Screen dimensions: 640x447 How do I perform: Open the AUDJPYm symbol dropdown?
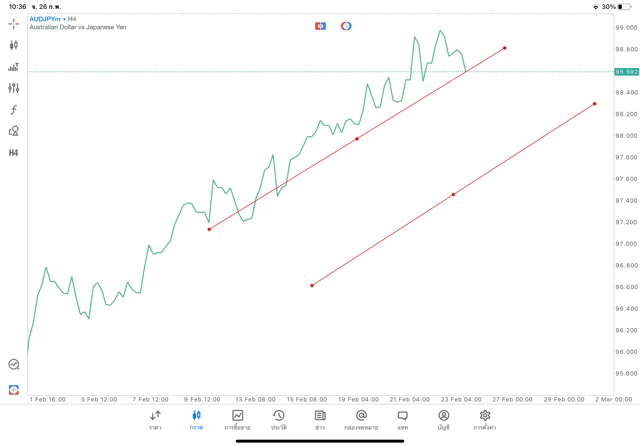pos(48,19)
